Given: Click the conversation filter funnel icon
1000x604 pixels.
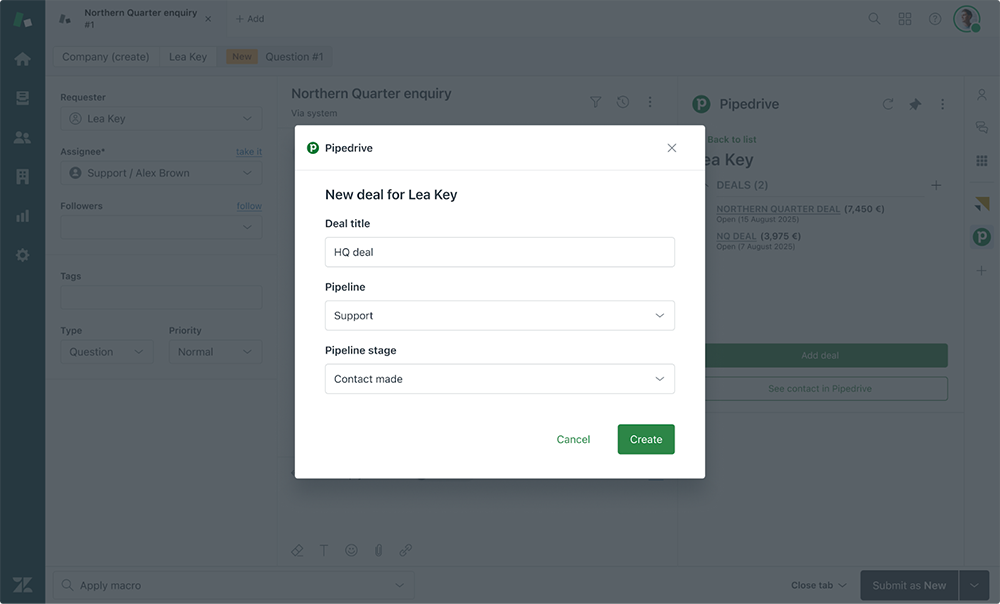Looking at the screenshot, I should pos(595,102).
